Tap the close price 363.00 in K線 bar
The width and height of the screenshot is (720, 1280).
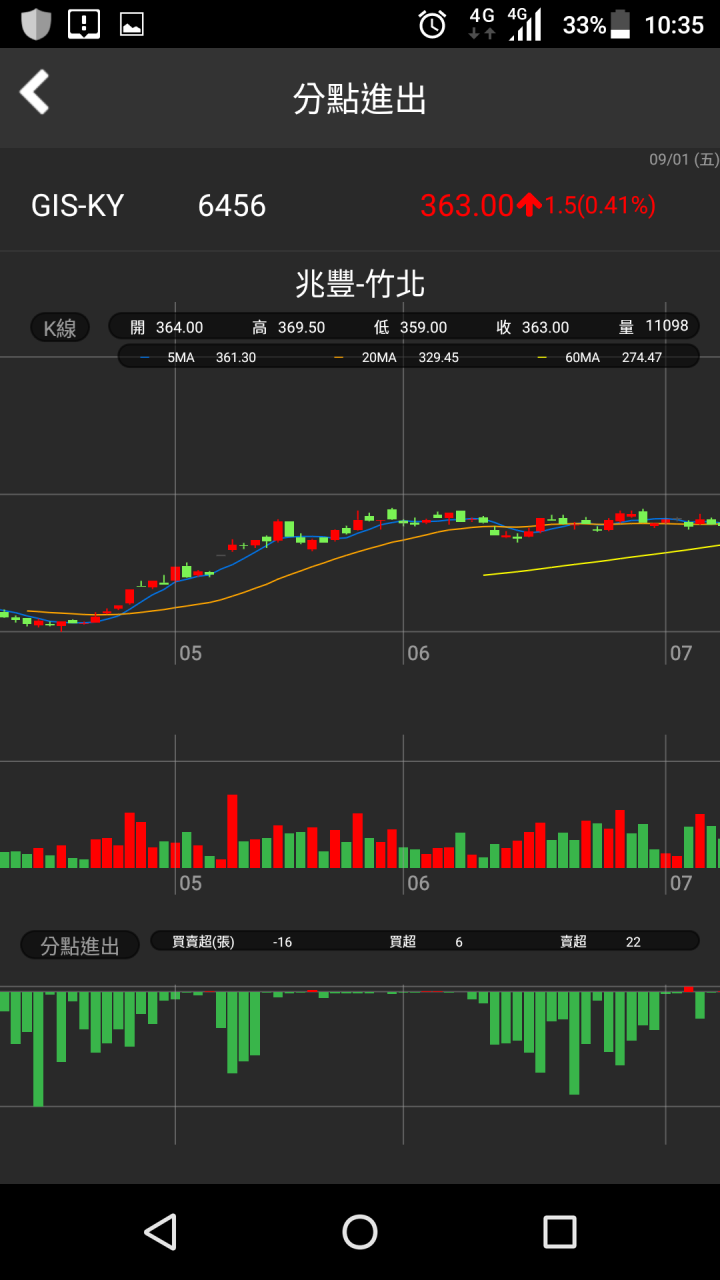[545, 327]
